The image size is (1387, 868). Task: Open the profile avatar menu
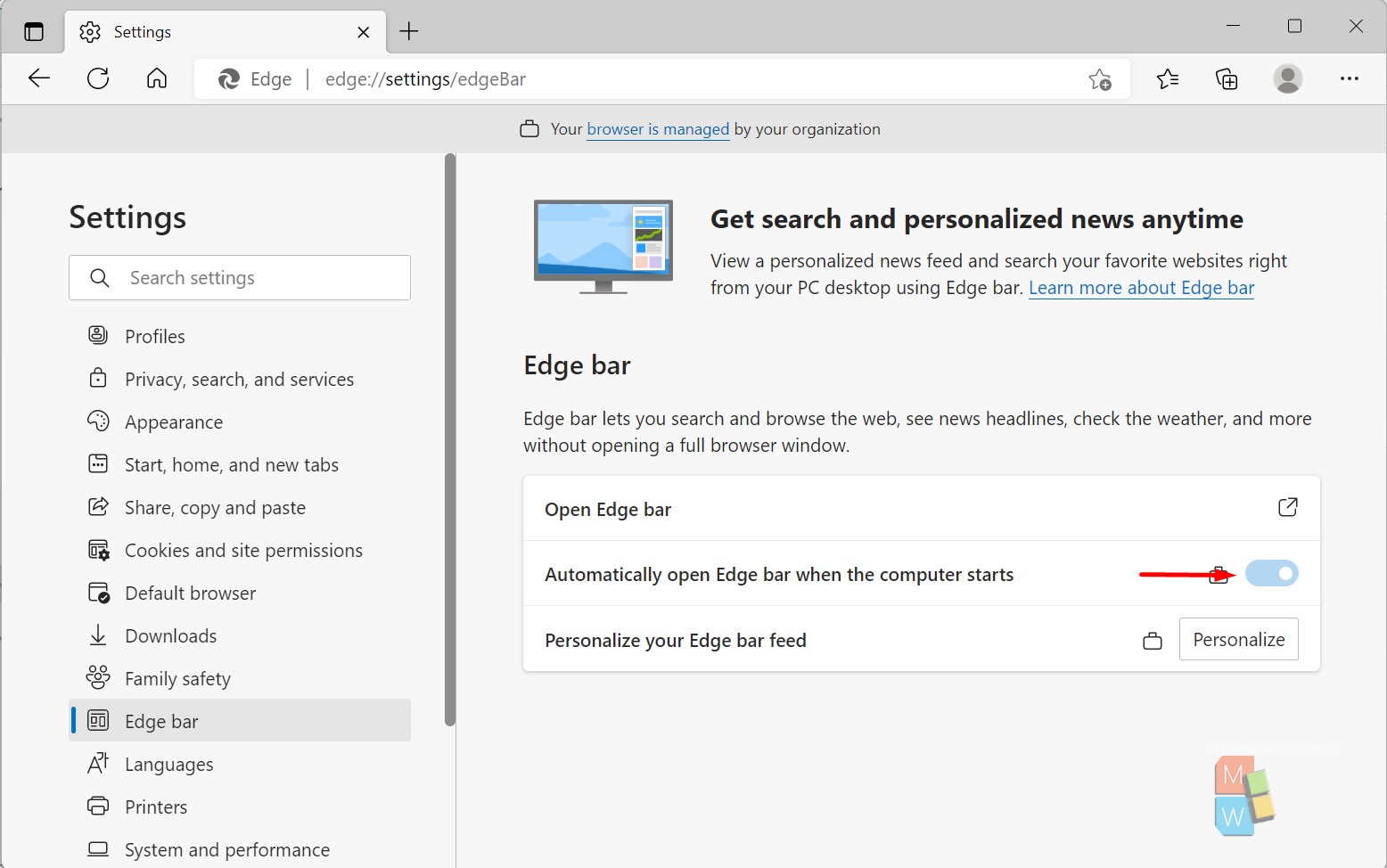tap(1287, 78)
